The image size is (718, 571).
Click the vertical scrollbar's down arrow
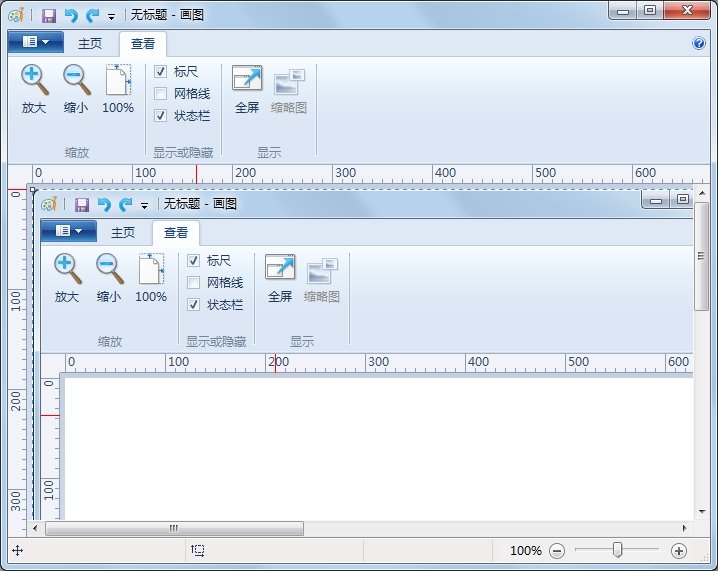click(x=702, y=512)
